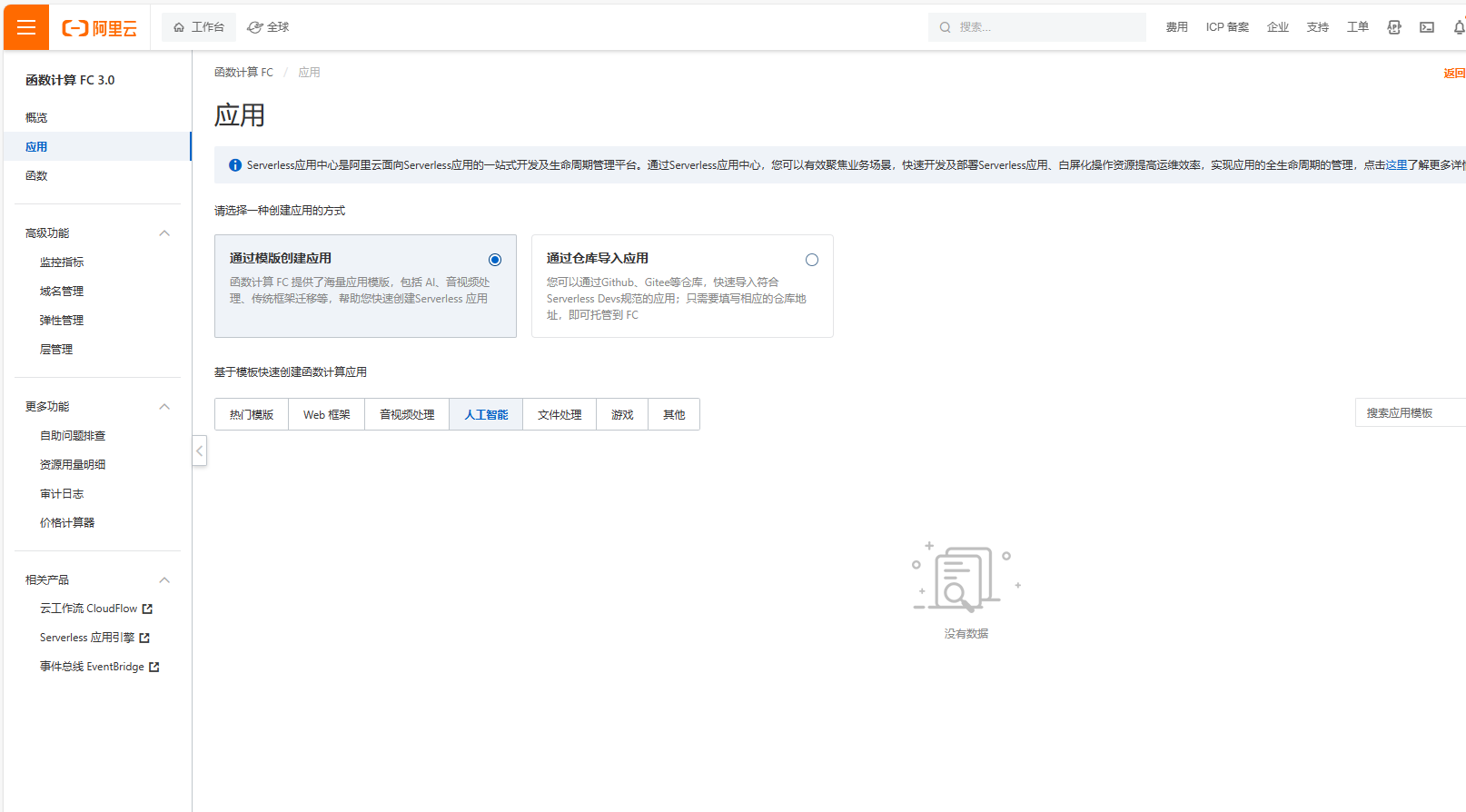The width and height of the screenshot is (1466, 812).
Task: Open the notifications bell icon
Action: click(1459, 27)
